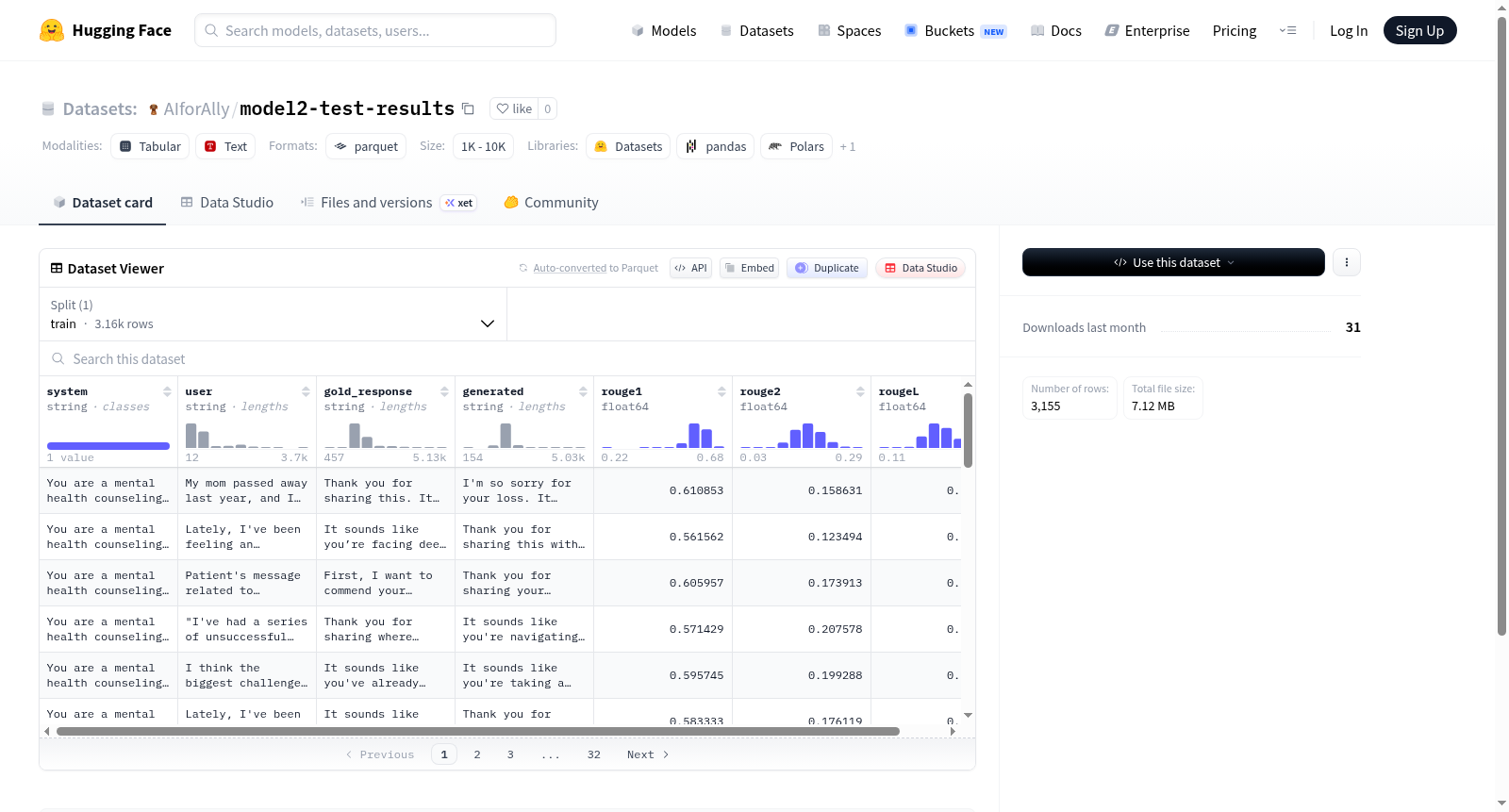Select the Tabular modality tag

pos(150,146)
